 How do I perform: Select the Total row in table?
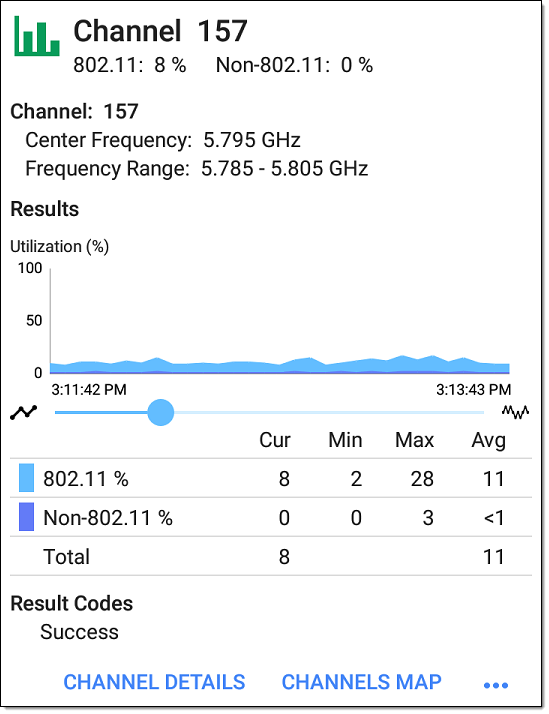[x=271, y=556]
